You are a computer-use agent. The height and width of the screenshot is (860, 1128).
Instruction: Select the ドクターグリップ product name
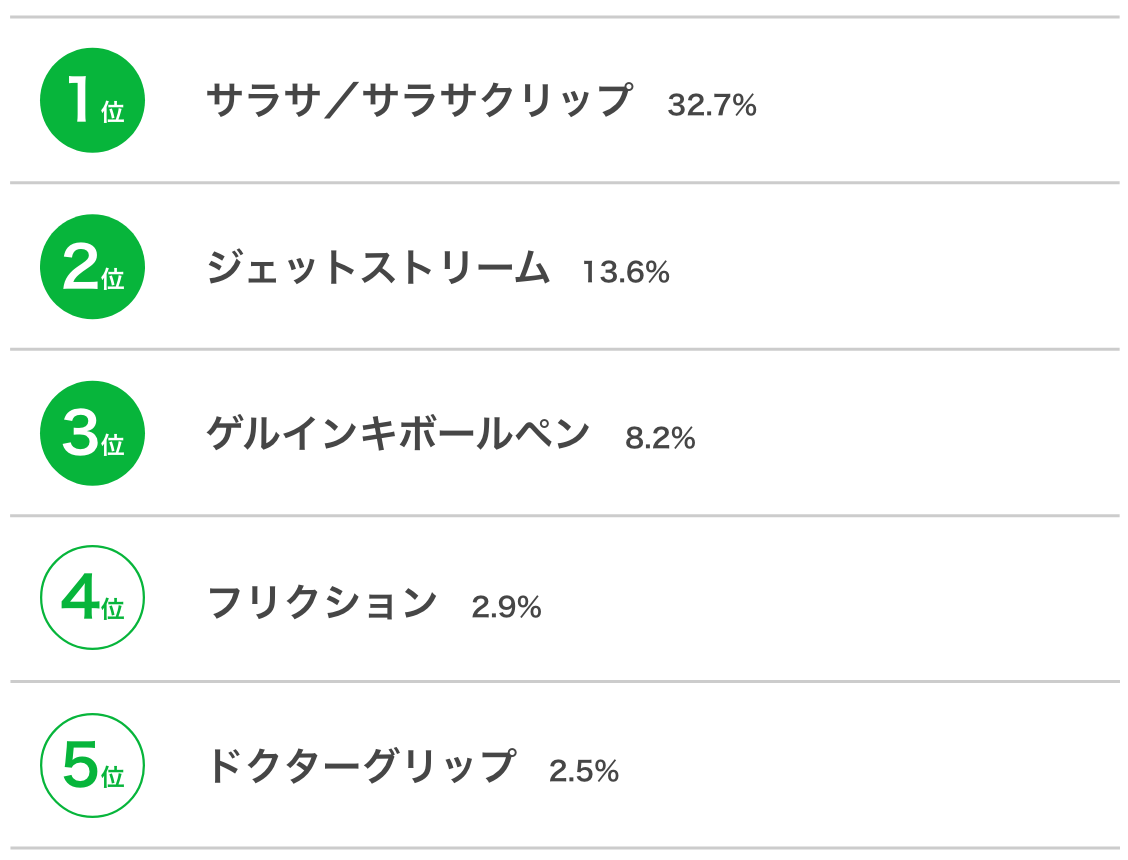(x=362, y=765)
